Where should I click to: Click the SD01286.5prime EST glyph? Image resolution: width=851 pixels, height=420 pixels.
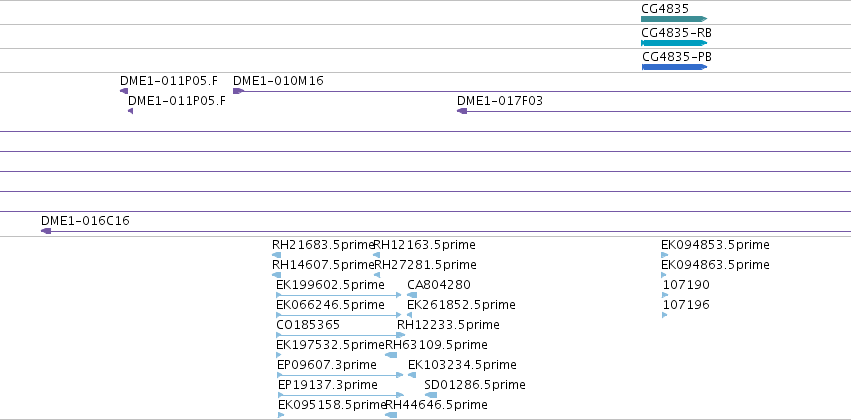pos(431,395)
